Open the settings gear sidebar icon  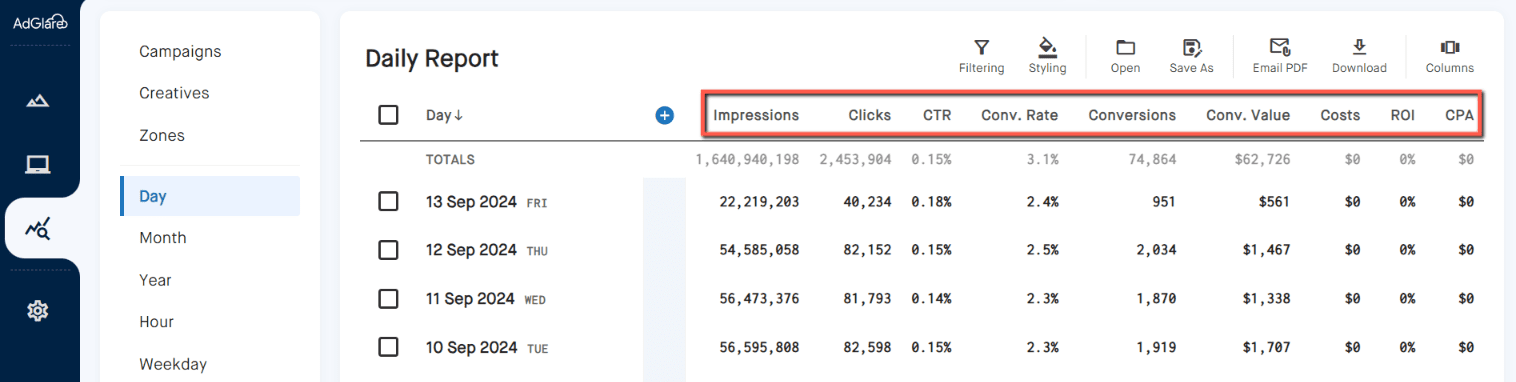point(38,311)
